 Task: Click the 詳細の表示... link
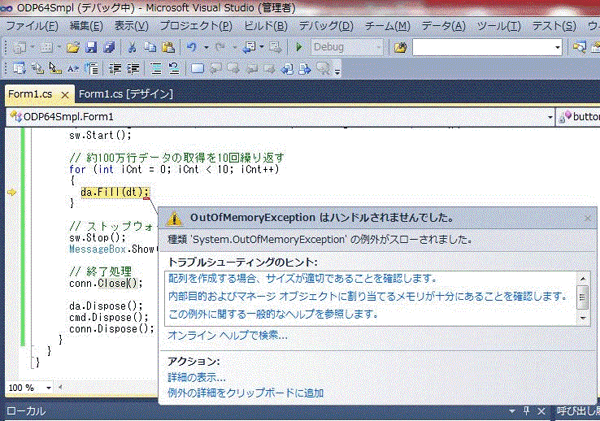[196, 377]
